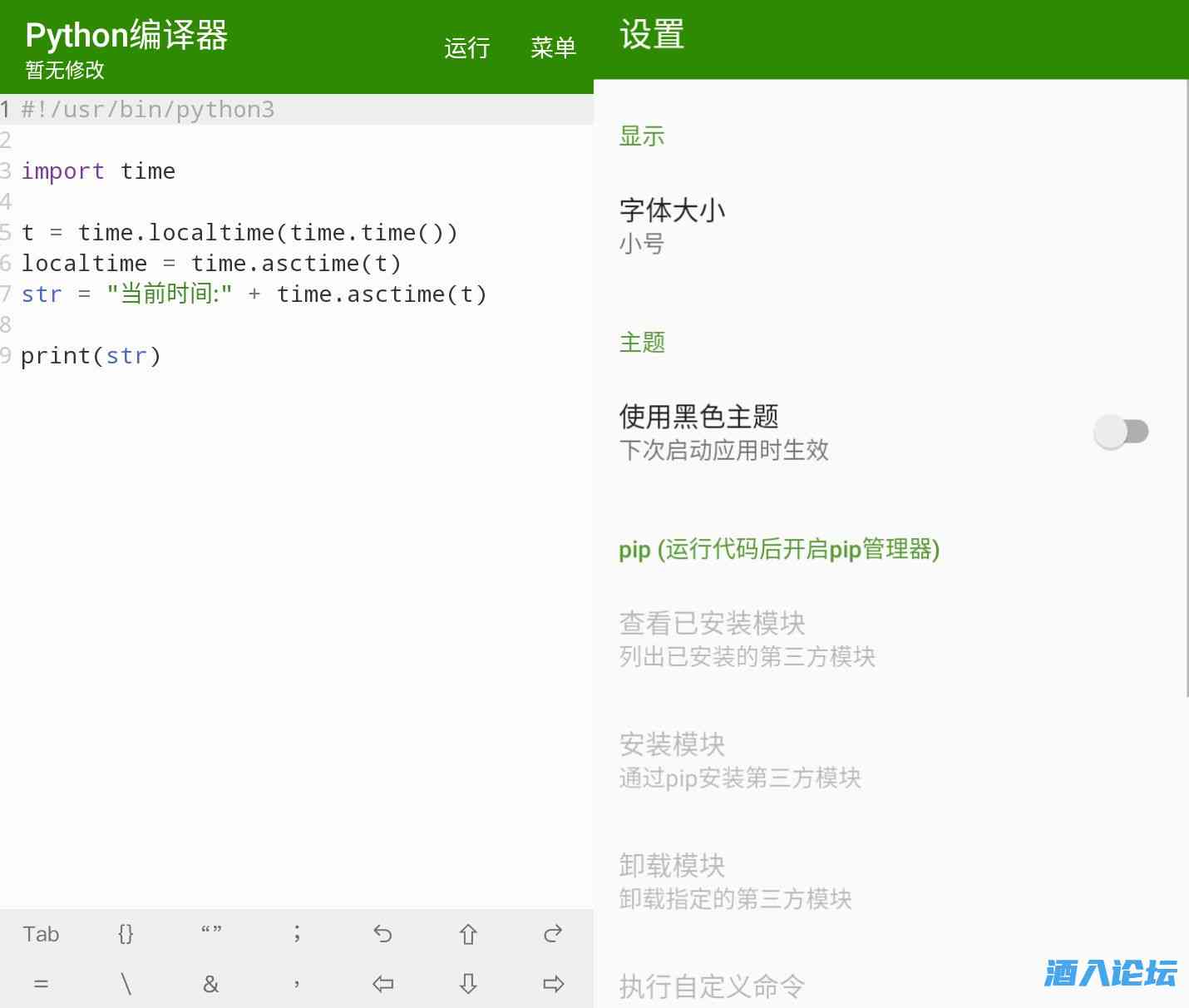The width and height of the screenshot is (1189, 1008).
Task: Insert curly braces with {} key
Action: pyautogui.click(x=126, y=934)
